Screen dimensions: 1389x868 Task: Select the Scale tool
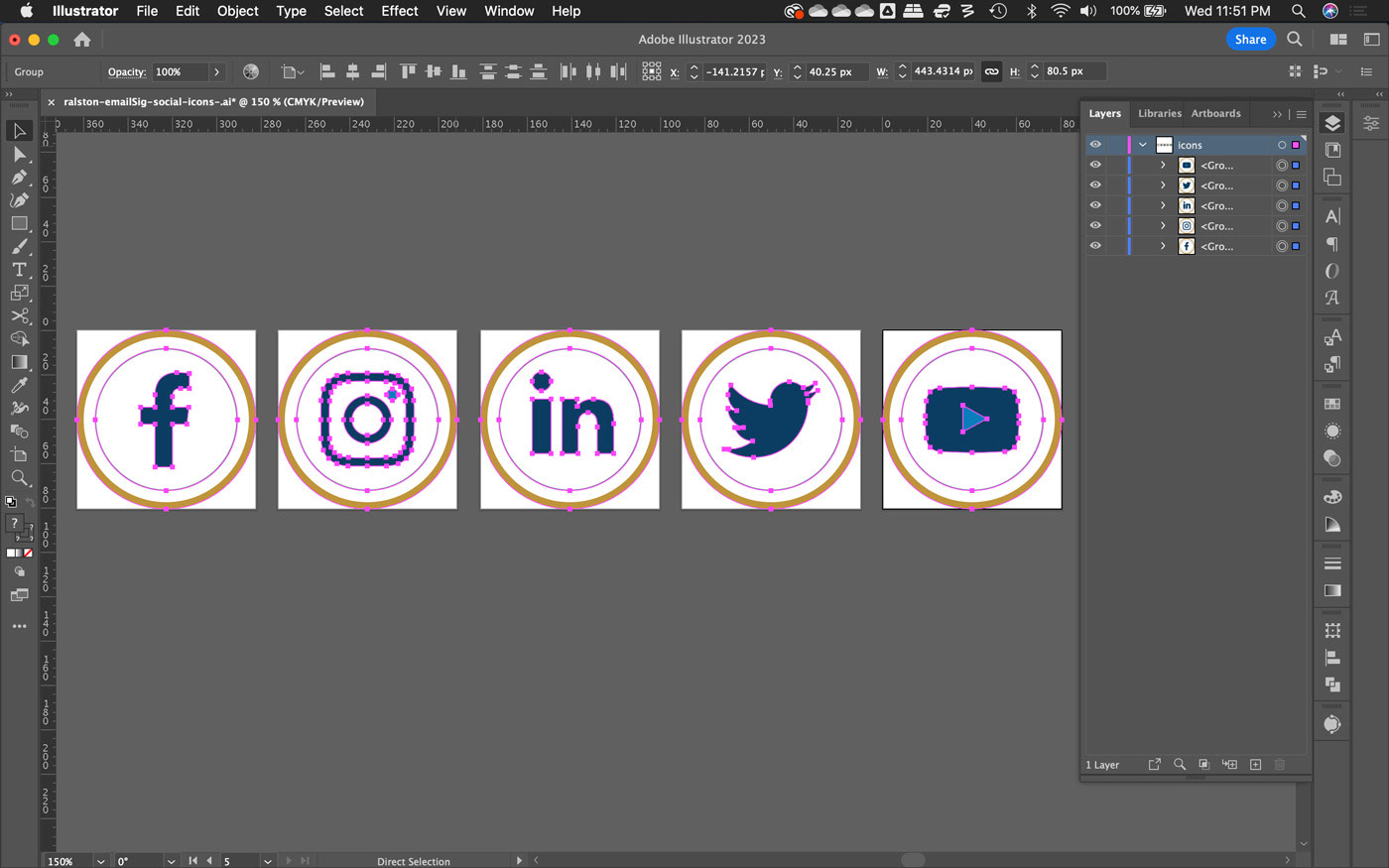pyautogui.click(x=19, y=293)
